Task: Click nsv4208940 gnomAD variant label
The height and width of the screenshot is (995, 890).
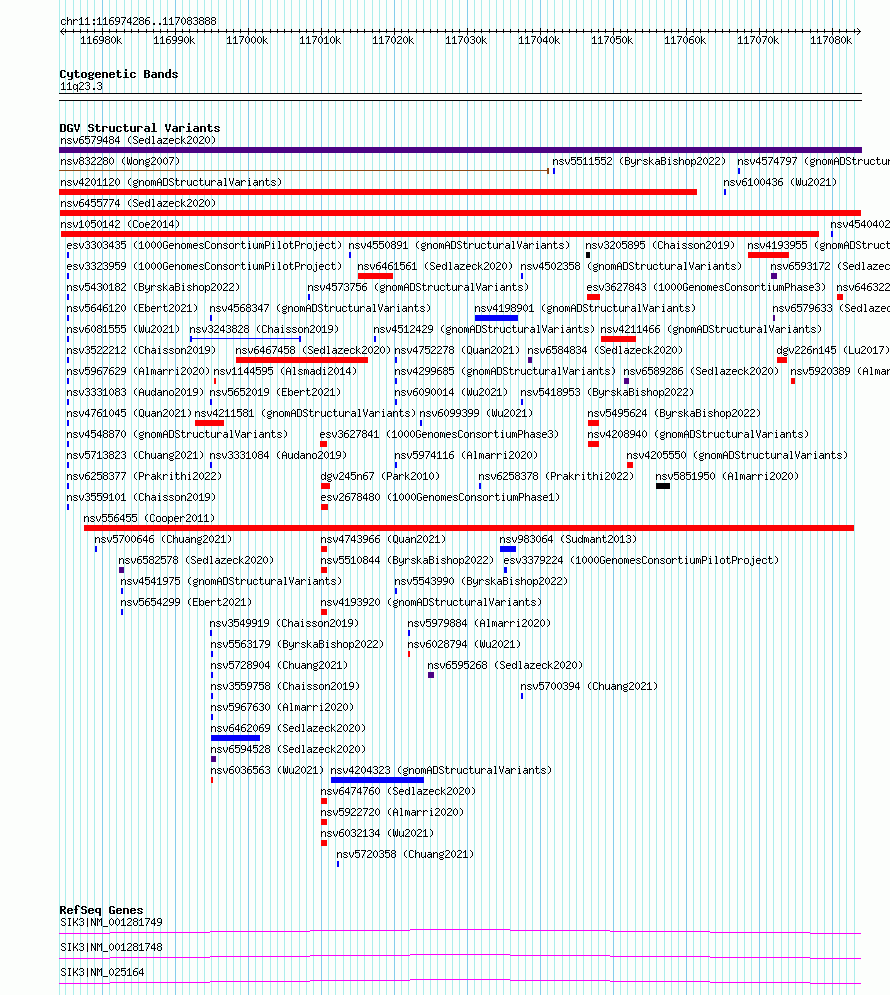Action: (698, 435)
